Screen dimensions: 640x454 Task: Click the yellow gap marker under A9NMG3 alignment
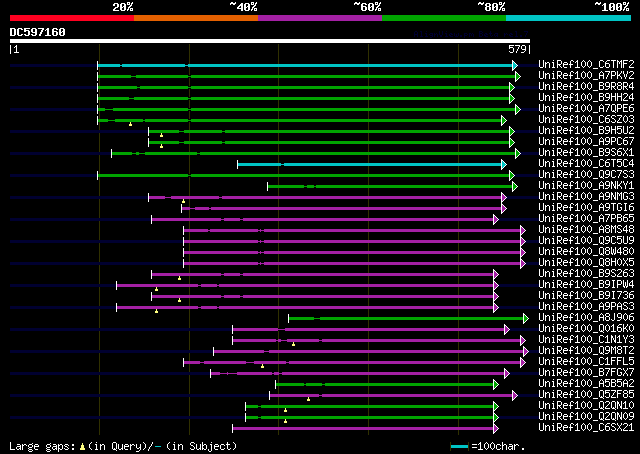pyautogui.click(x=184, y=201)
